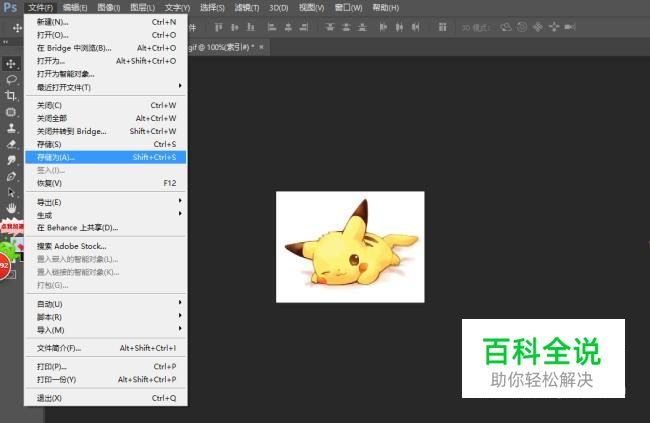The width and height of the screenshot is (650, 423).
Task: Choose 在 Behance 上共享(D)... entry
Action: click(105, 228)
